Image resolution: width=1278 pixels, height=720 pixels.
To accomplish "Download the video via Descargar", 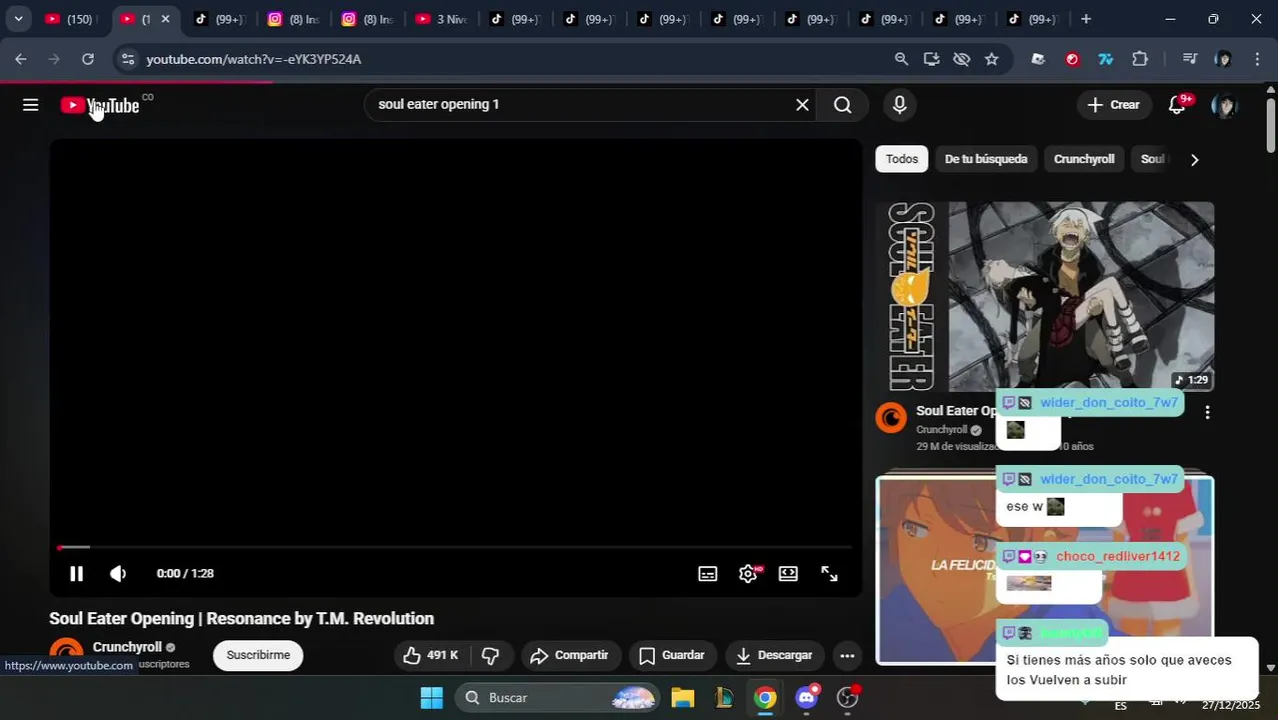I will coord(774,656).
